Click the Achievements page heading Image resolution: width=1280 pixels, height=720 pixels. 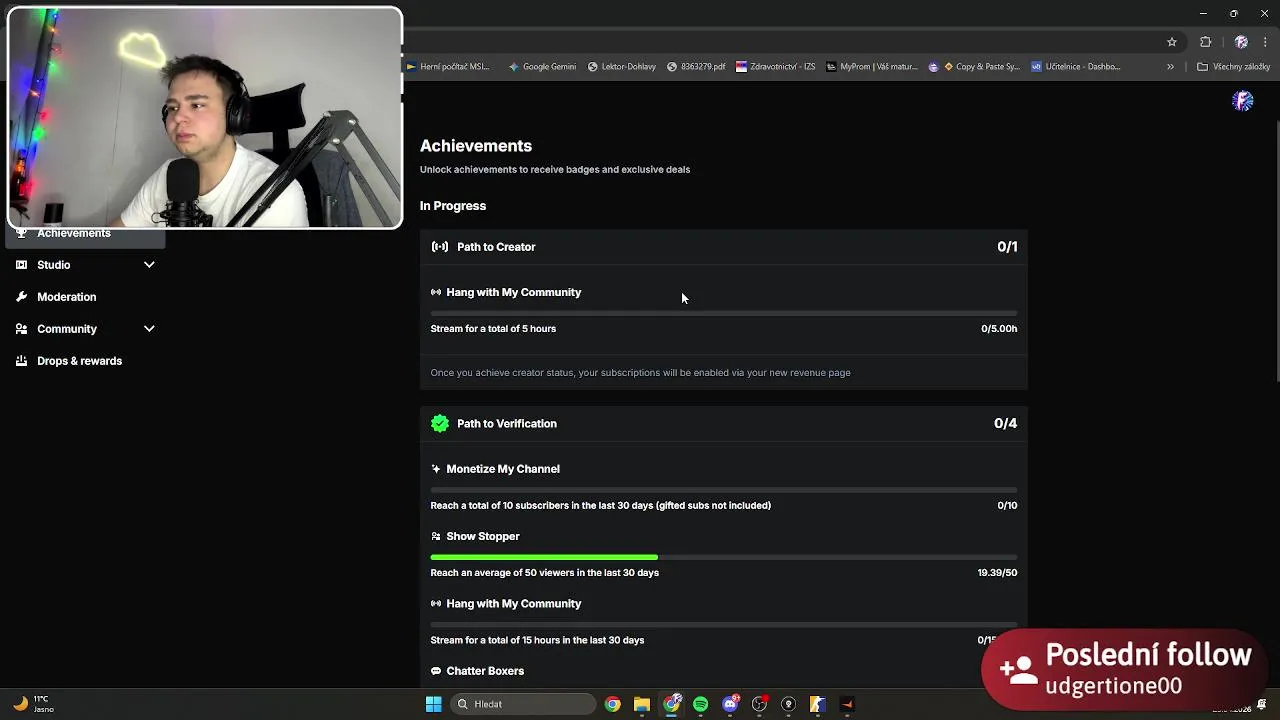(476, 146)
